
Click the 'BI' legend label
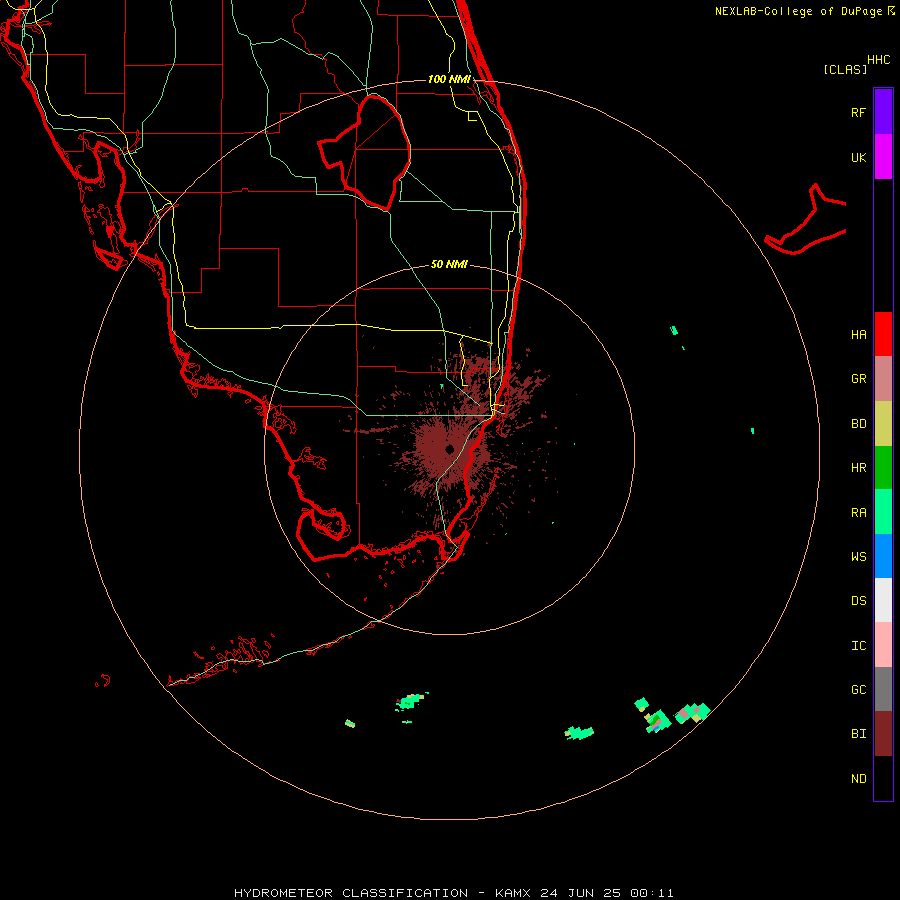coord(858,734)
